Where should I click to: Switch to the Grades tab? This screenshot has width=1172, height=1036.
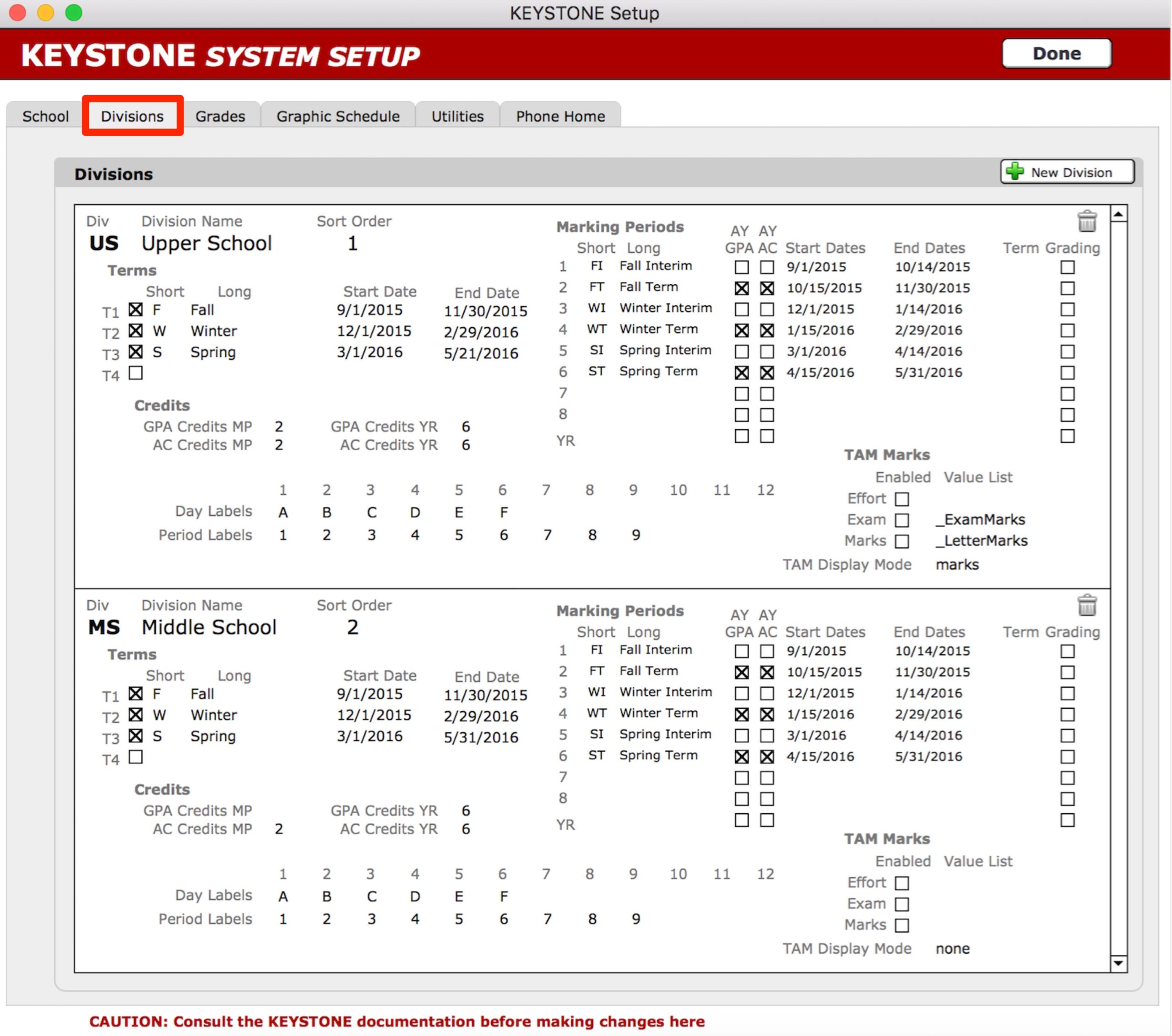(x=220, y=116)
